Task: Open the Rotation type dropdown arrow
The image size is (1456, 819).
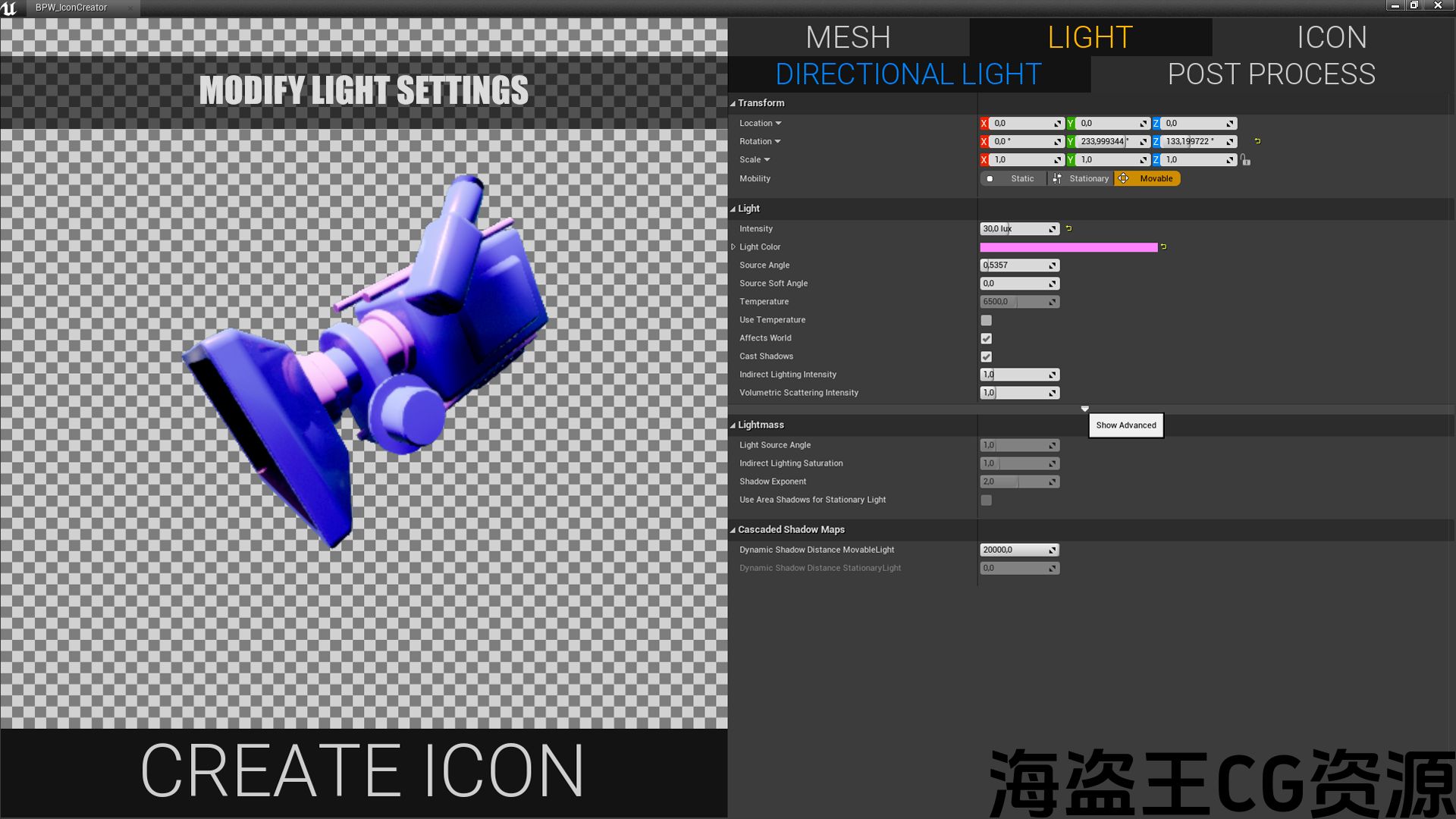Action: coord(778,142)
